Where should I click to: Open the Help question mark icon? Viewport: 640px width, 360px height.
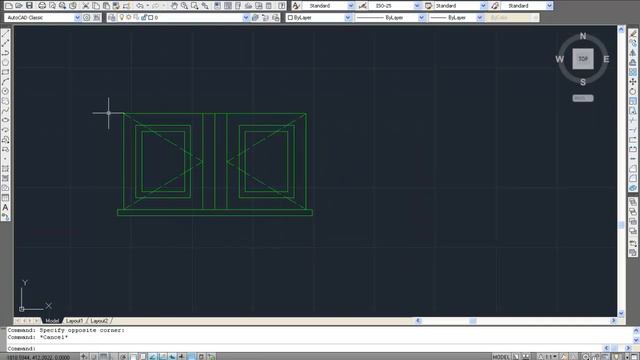click(x=282, y=6)
